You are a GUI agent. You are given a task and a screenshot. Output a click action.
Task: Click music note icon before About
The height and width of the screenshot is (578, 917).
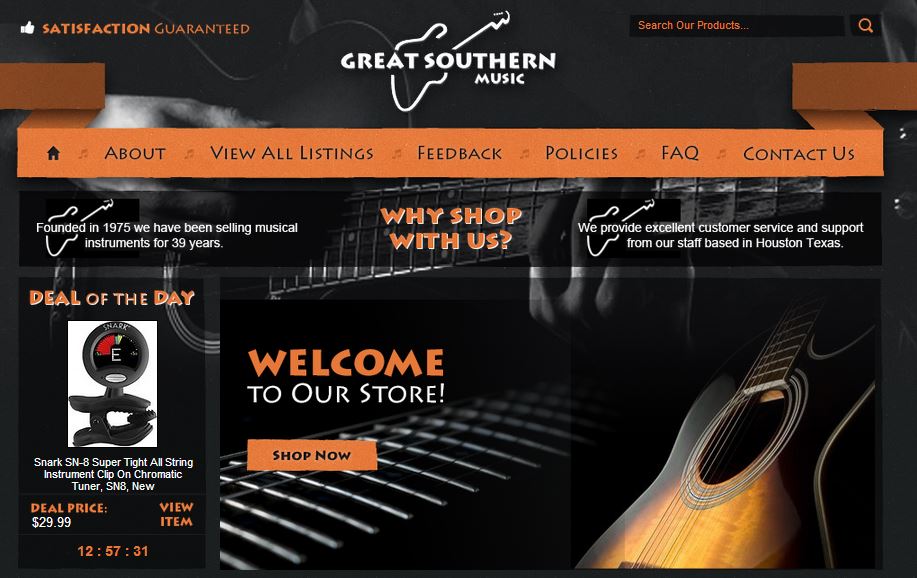[x=84, y=153]
